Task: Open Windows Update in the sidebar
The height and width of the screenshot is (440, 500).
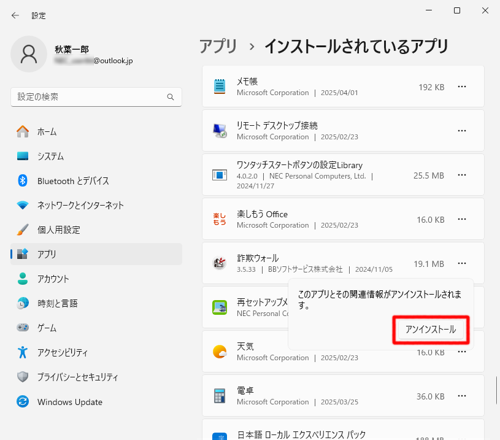Action: click(x=96, y=402)
